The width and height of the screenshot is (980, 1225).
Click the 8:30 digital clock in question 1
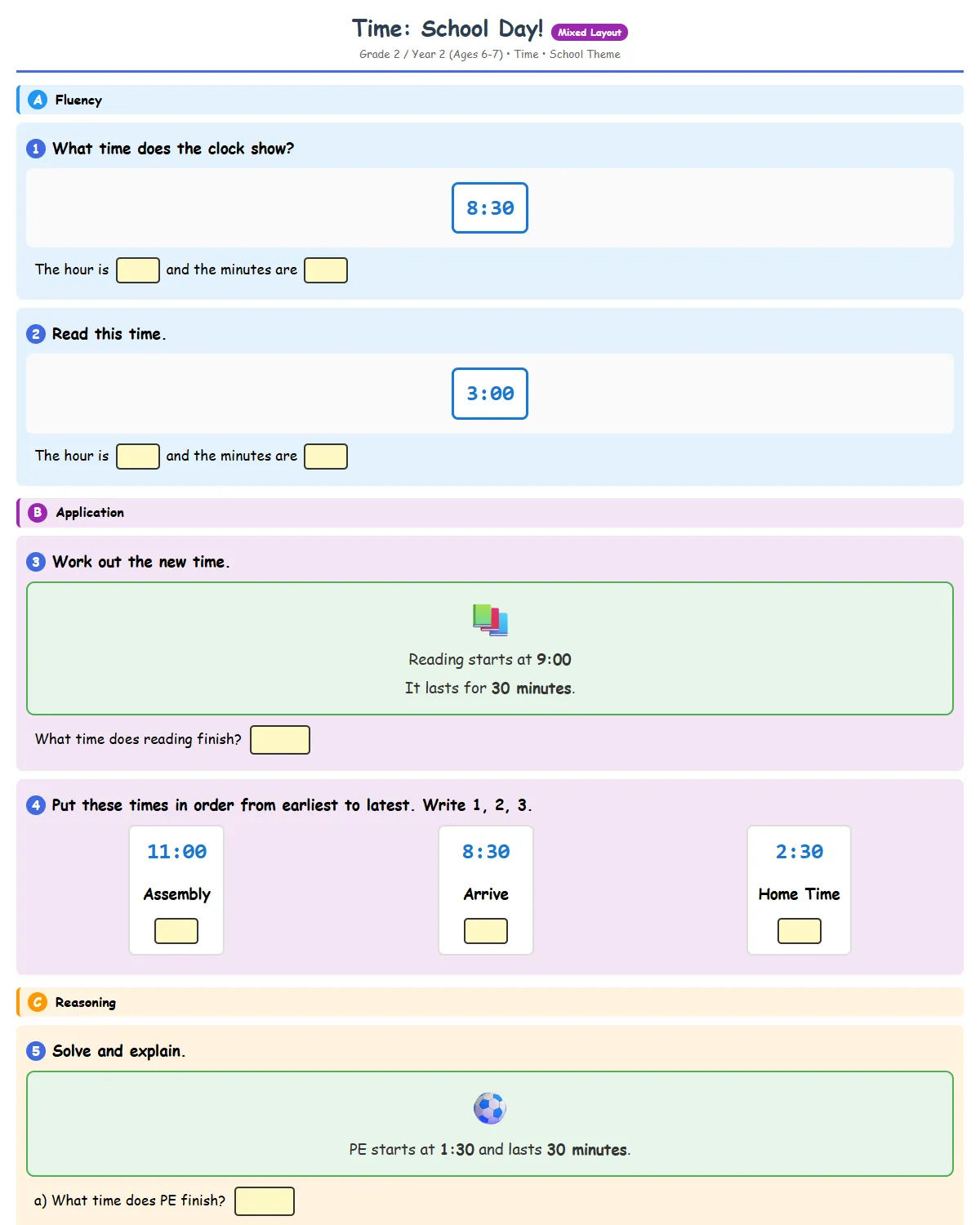(x=490, y=208)
